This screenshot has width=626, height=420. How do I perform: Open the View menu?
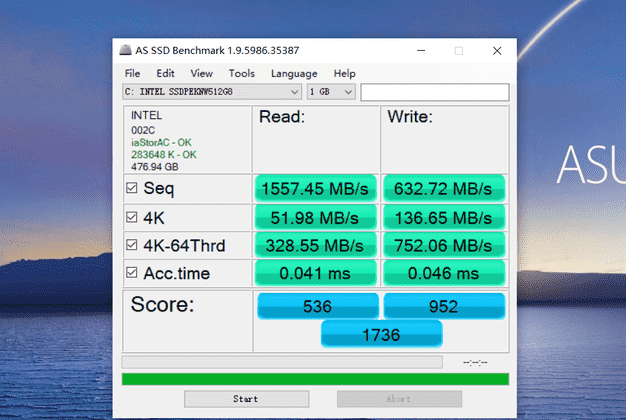[x=202, y=73]
